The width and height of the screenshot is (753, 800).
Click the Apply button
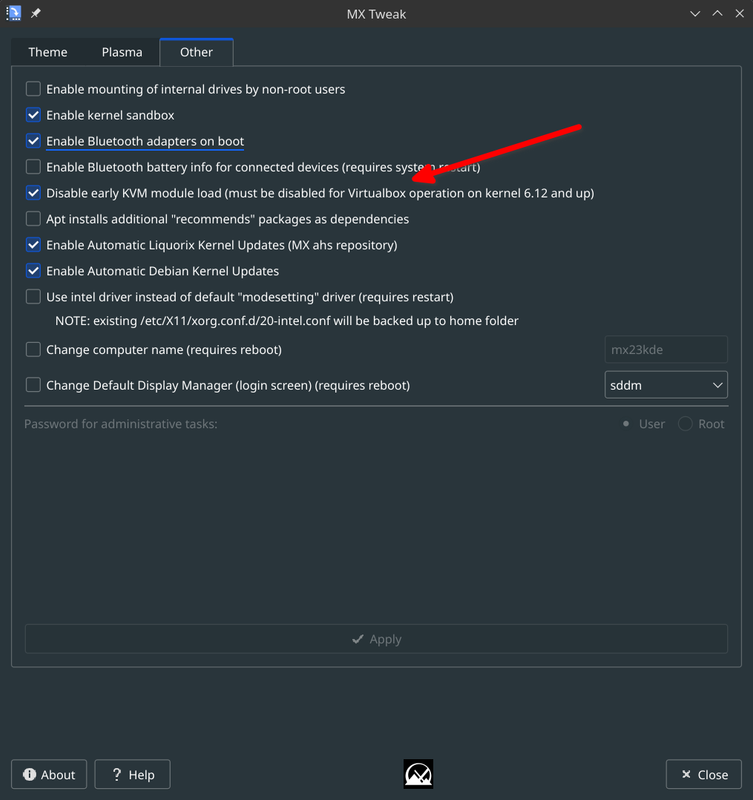tap(376, 639)
